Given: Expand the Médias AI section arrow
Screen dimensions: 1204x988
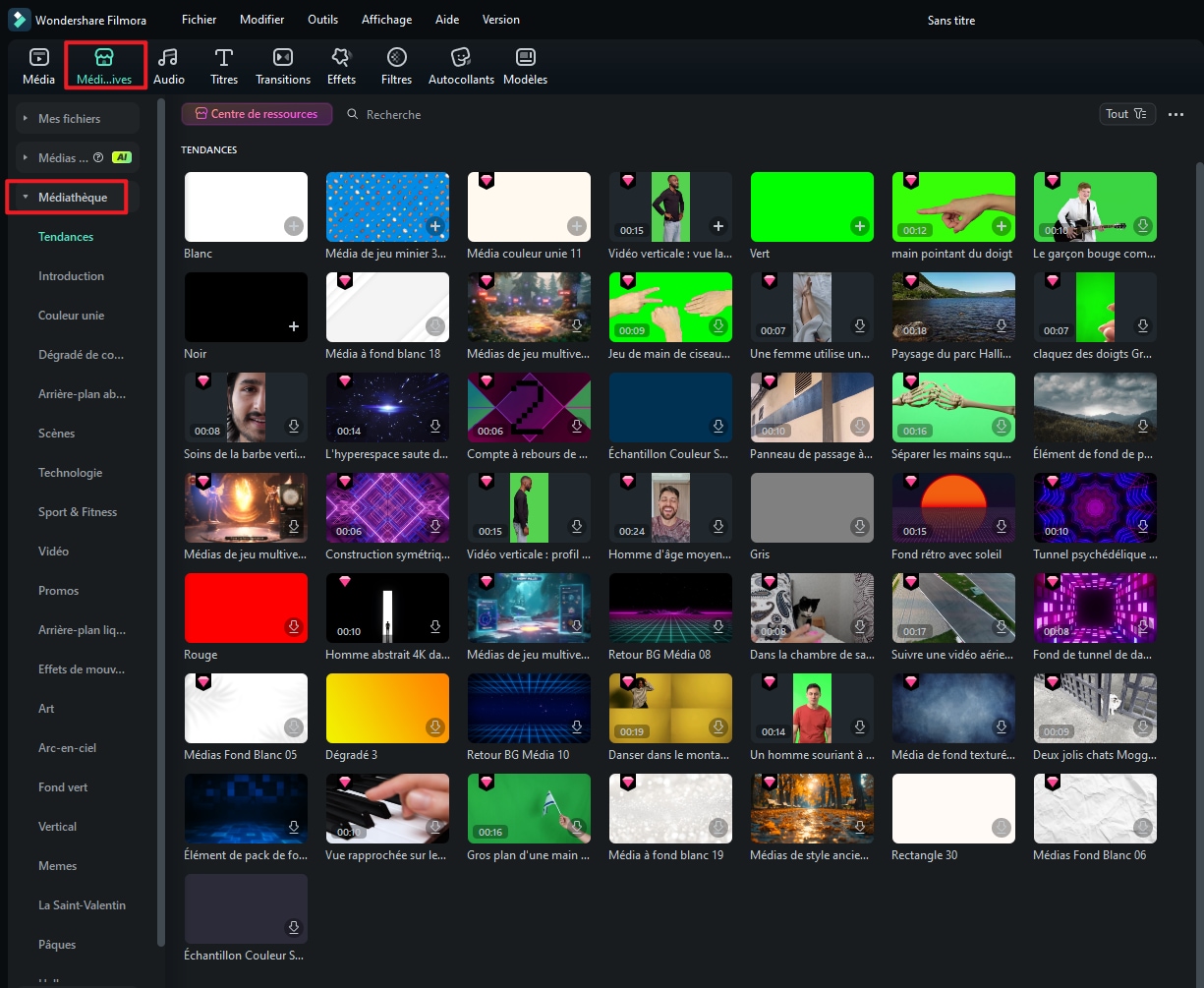Looking at the screenshot, I should (x=26, y=157).
